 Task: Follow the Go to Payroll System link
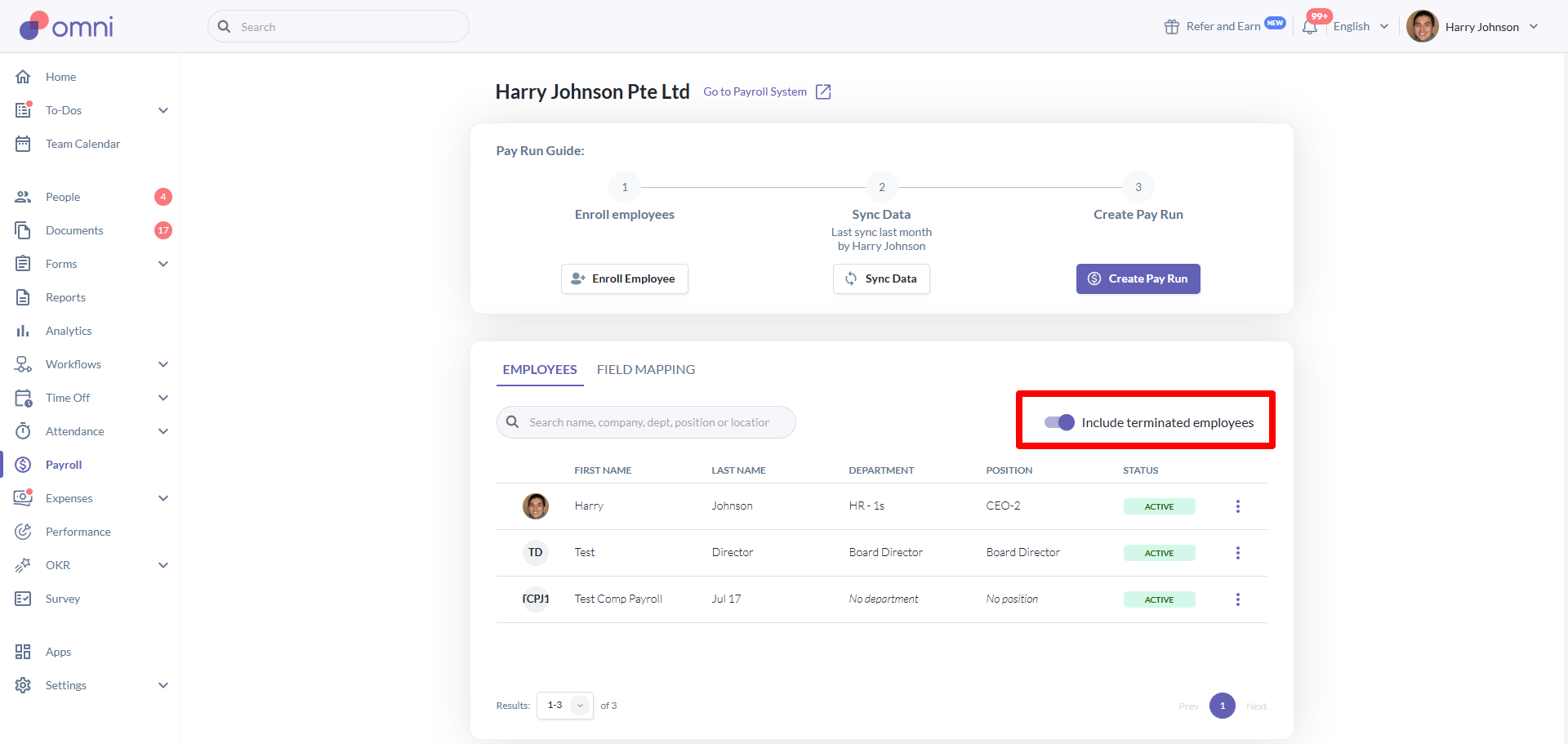pos(755,91)
